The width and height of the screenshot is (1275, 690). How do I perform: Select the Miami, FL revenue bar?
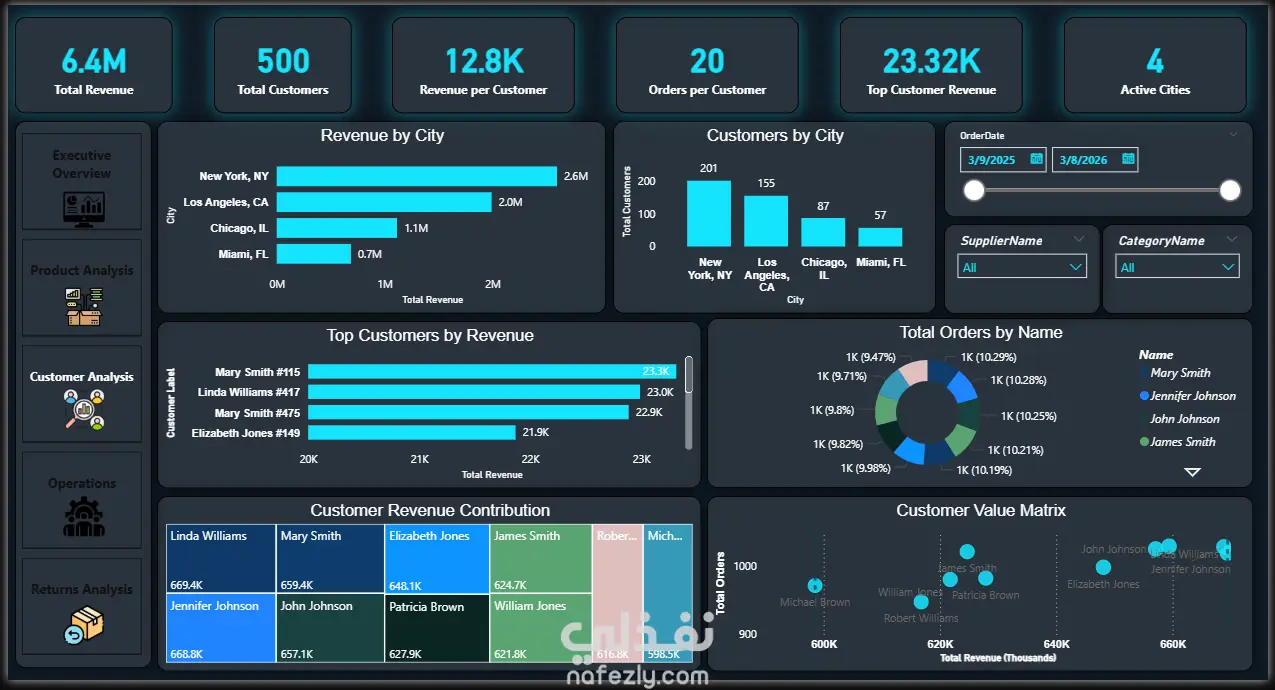pyautogui.click(x=314, y=254)
